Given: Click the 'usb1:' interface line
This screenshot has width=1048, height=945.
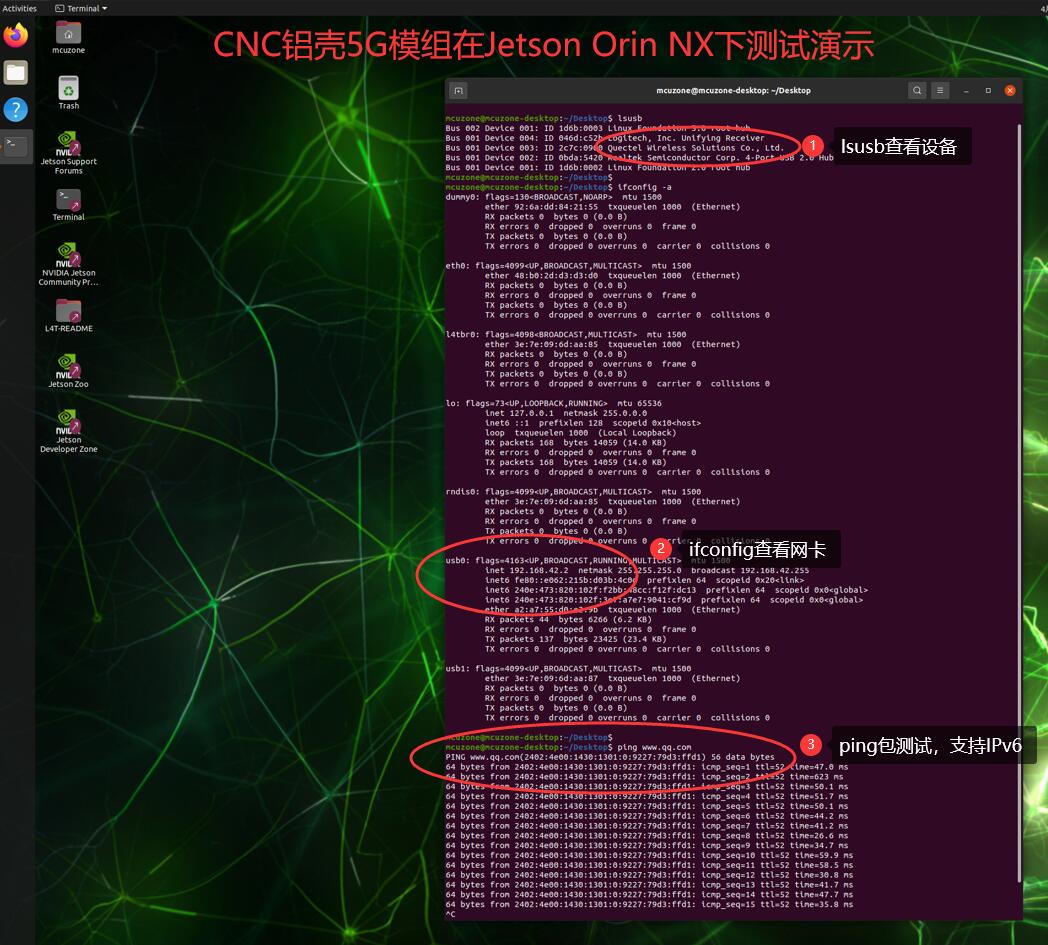Looking at the screenshot, I should click(x=568, y=669).
